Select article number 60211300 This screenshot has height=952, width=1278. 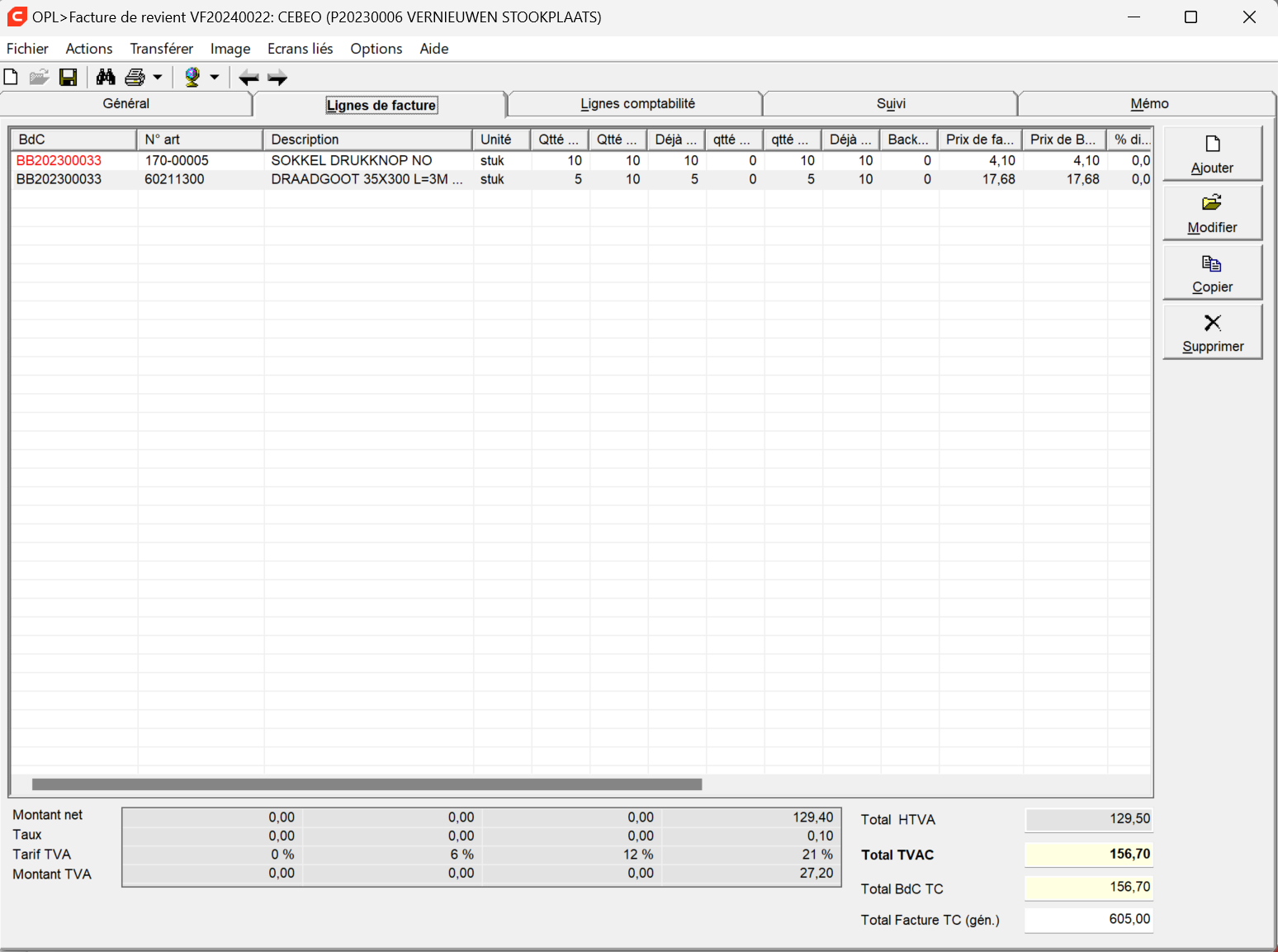pyautogui.click(x=174, y=179)
